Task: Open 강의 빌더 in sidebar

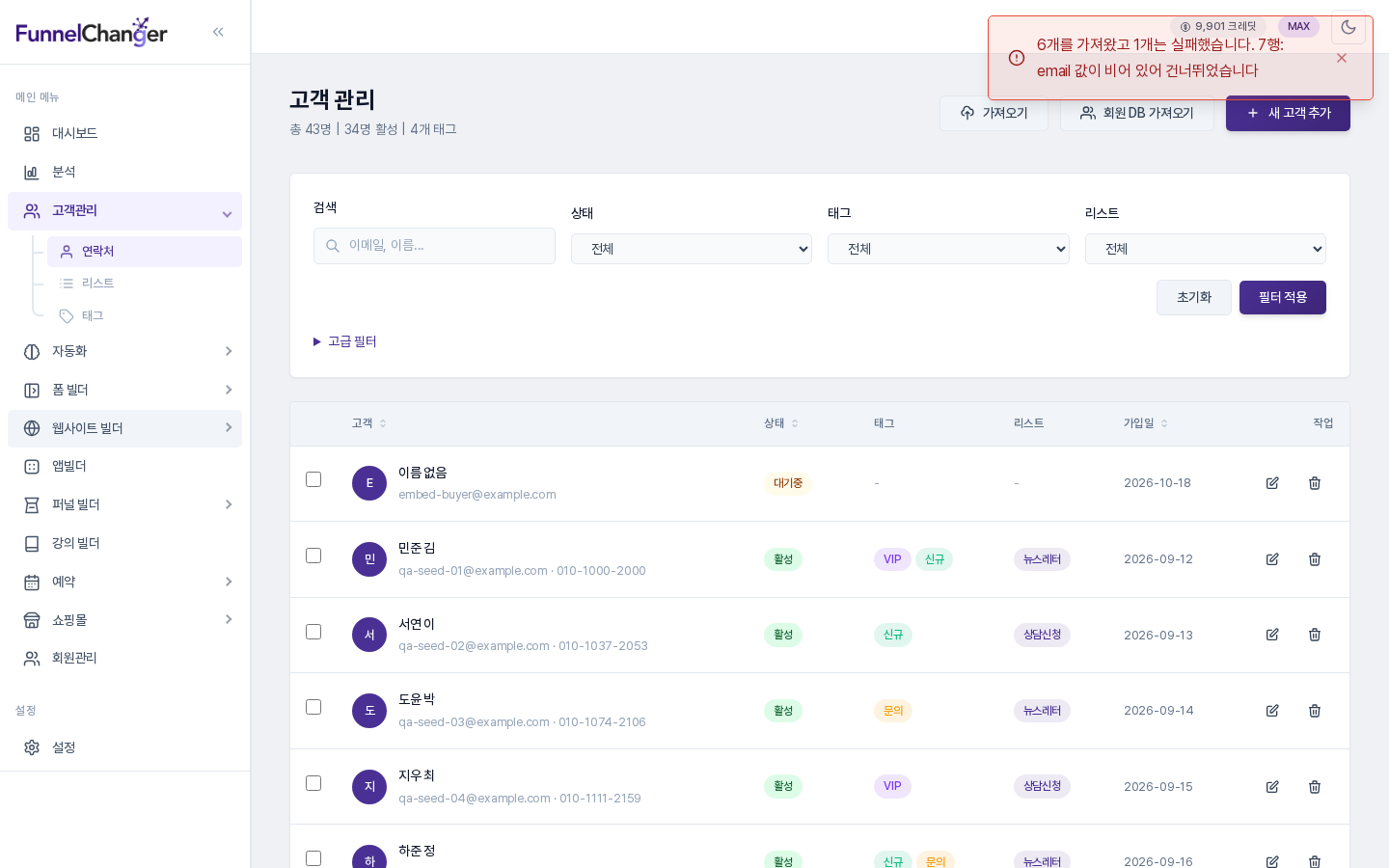Action: pos(124,543)
